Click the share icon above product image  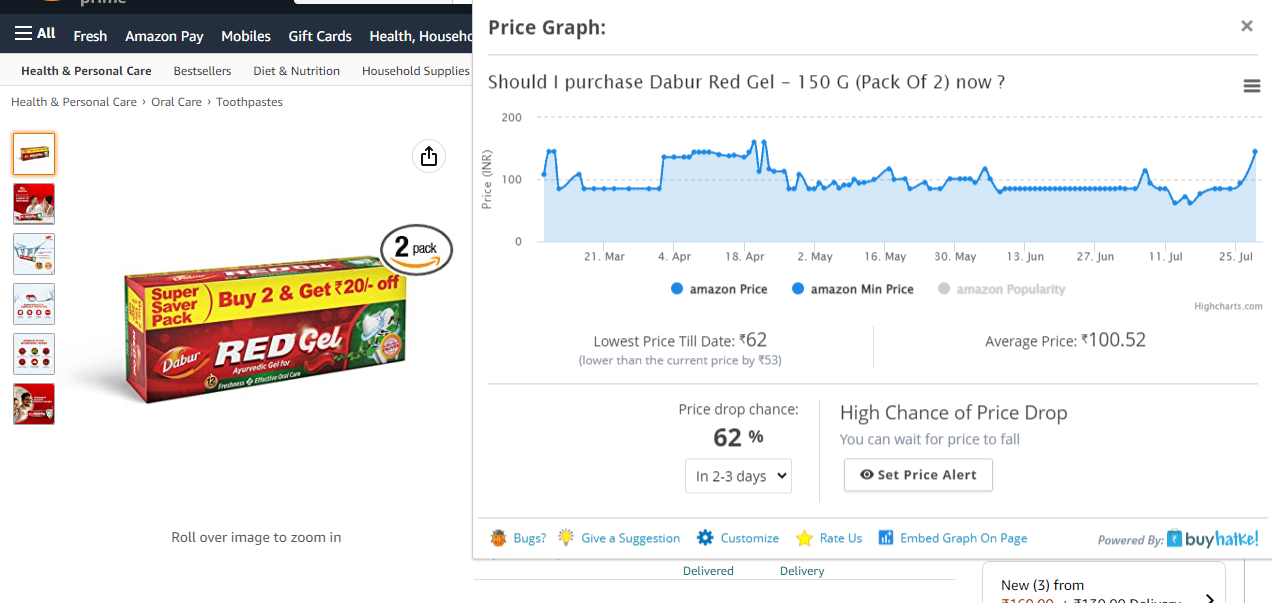[x=429, y=156]
